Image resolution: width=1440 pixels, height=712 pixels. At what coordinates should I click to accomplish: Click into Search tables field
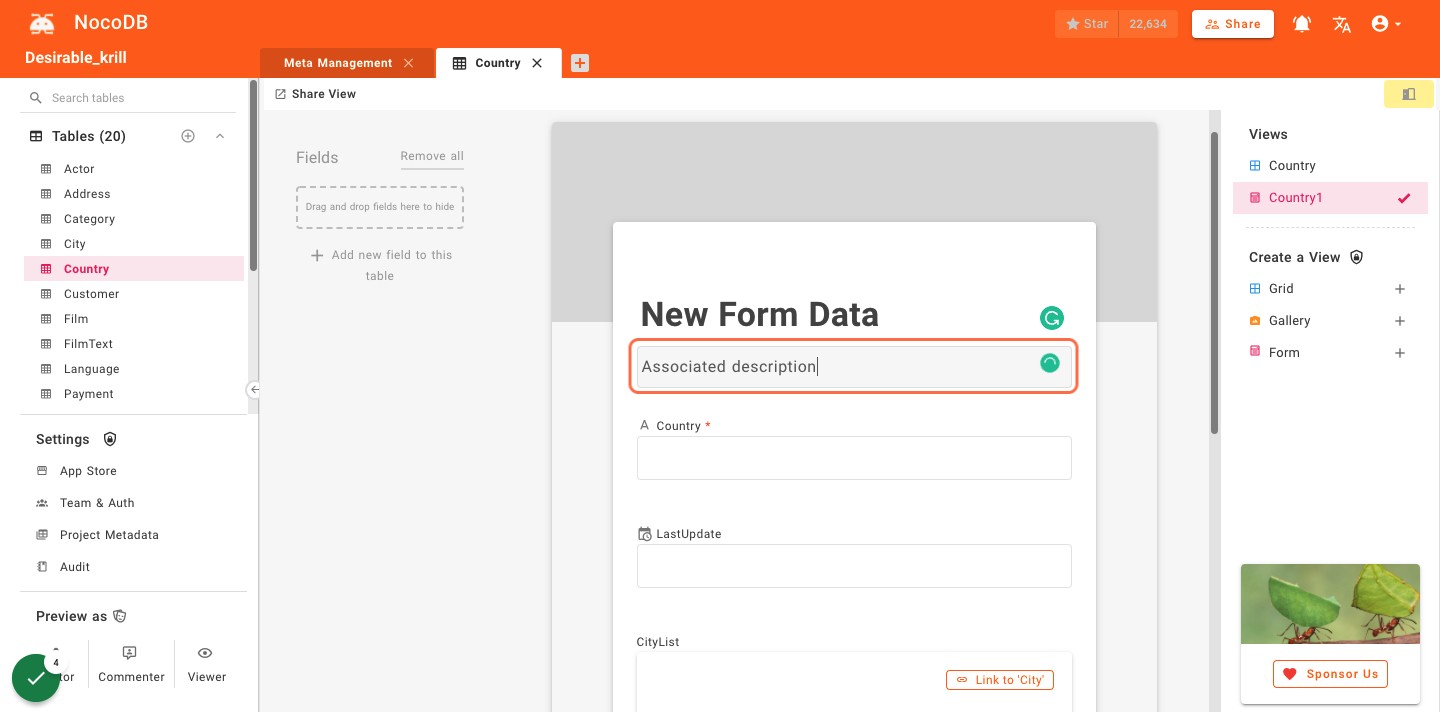point(134,98)
